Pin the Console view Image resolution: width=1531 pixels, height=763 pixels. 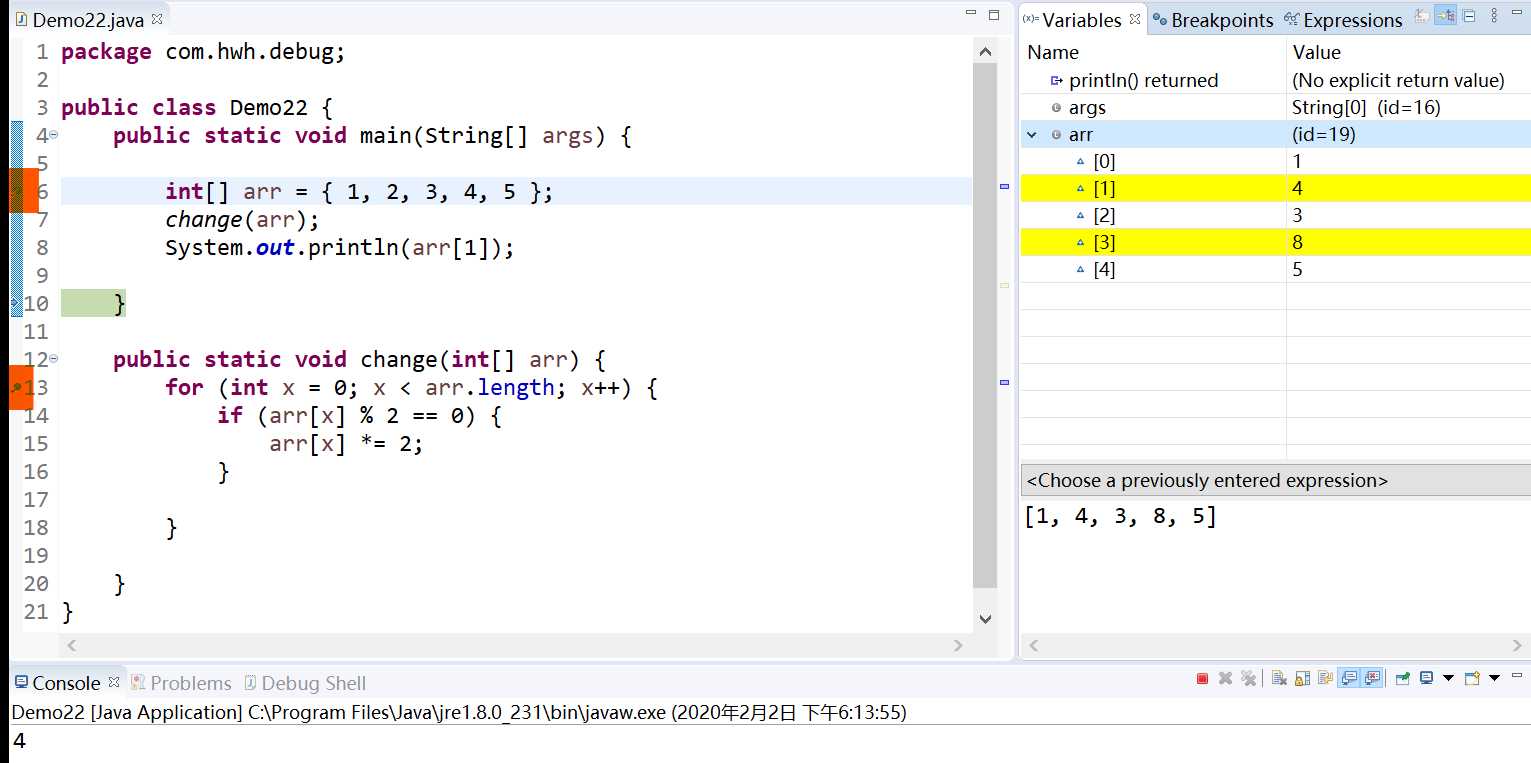click(x=1403, y=679)
